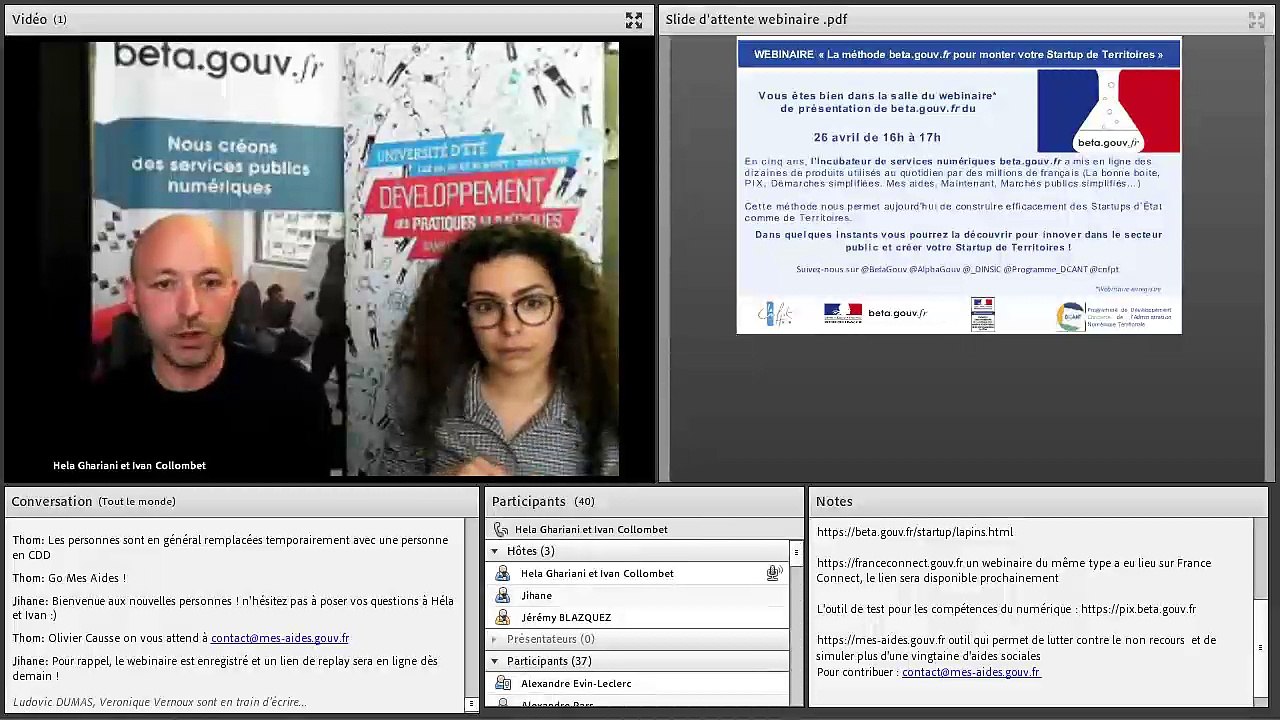Select Jihane in the Hôtes list
The image size is (1280, 720).
536,595
